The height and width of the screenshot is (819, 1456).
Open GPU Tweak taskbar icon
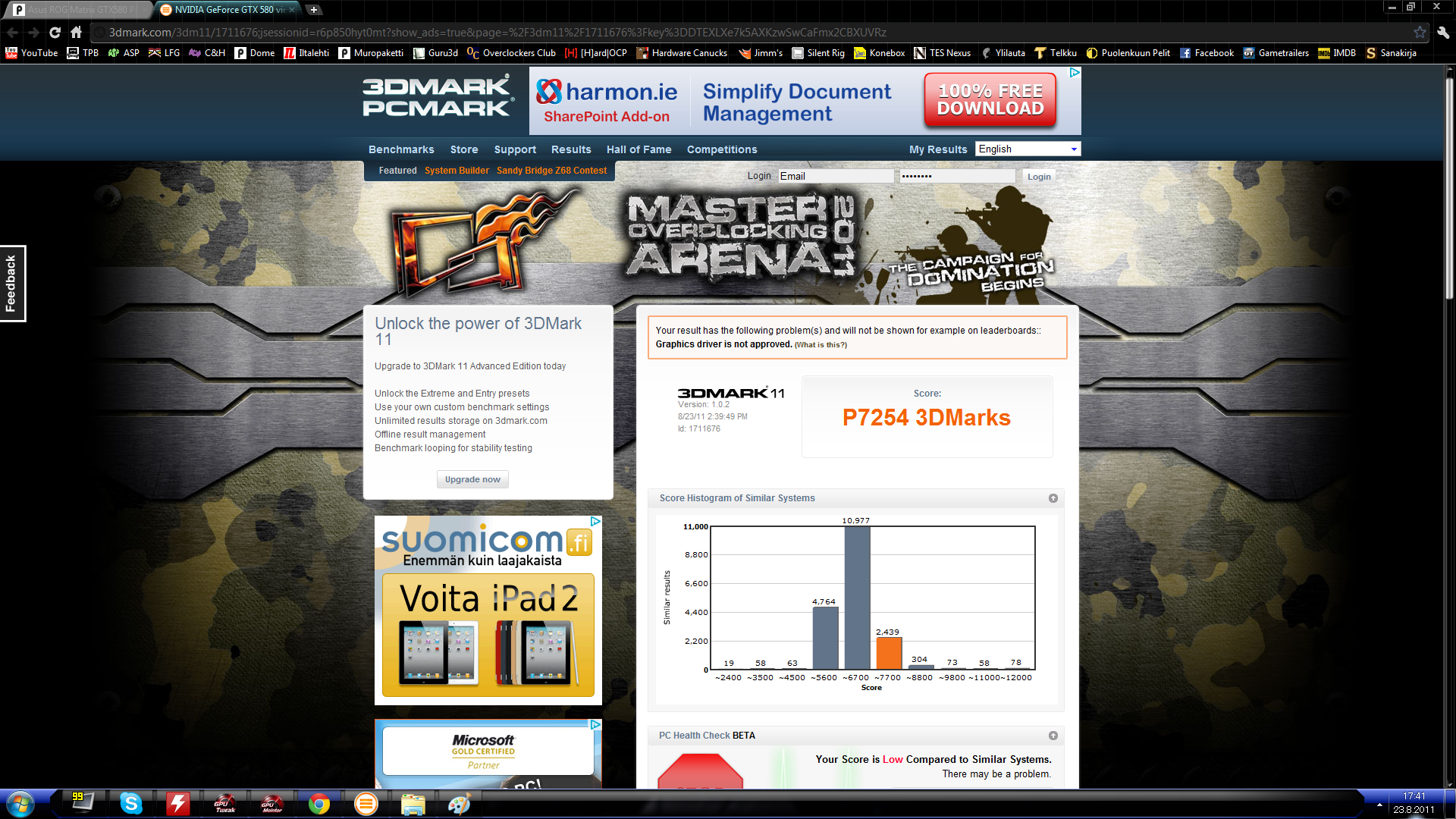click(x=225, y=804)
